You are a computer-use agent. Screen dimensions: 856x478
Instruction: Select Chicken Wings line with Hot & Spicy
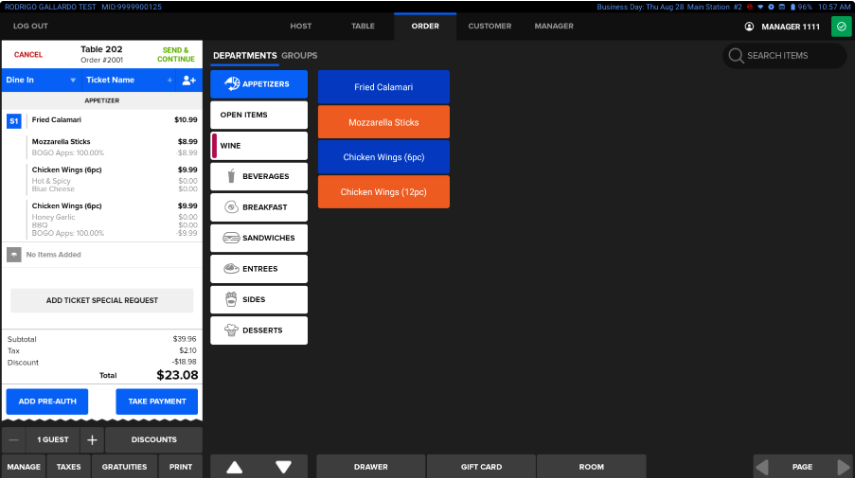point(114,180)
